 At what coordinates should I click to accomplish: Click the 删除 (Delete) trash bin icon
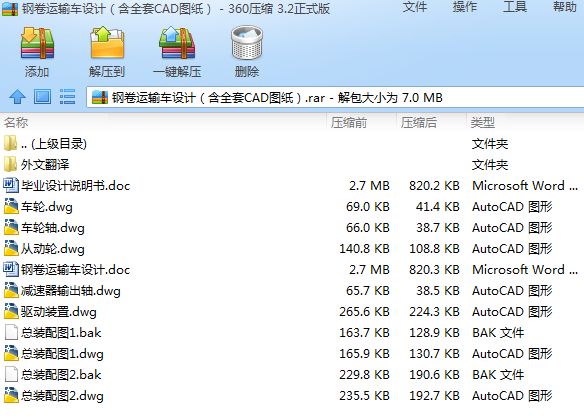247,43
